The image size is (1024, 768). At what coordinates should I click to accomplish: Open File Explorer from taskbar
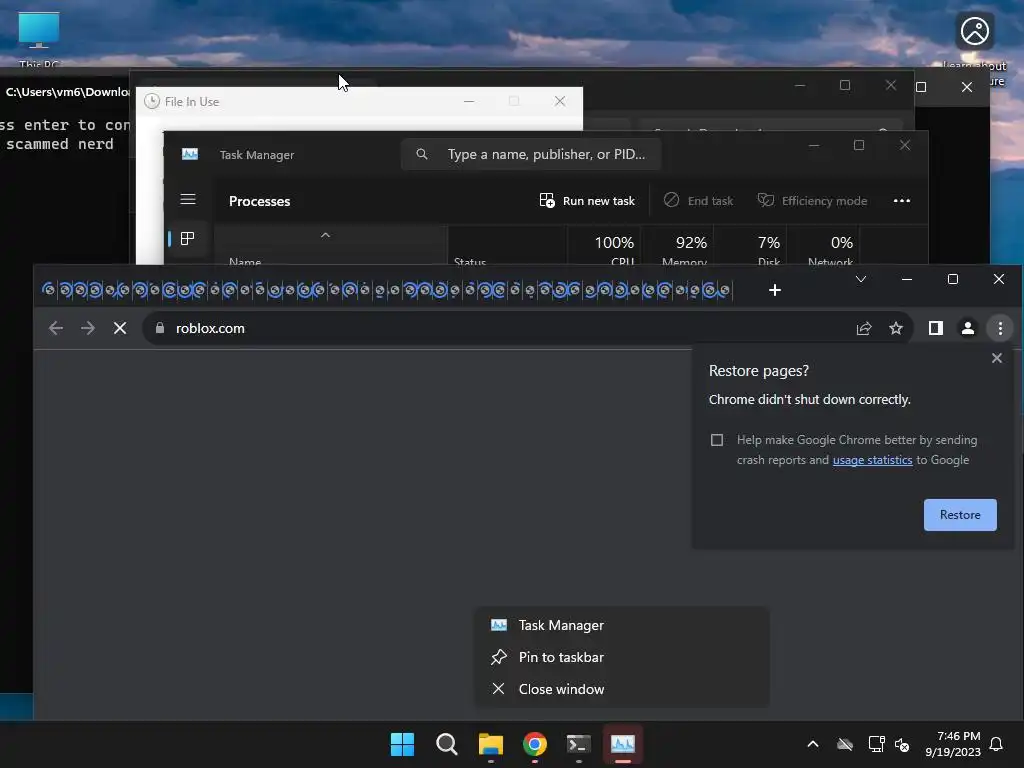pyautogui.click(x=490, y=744)
